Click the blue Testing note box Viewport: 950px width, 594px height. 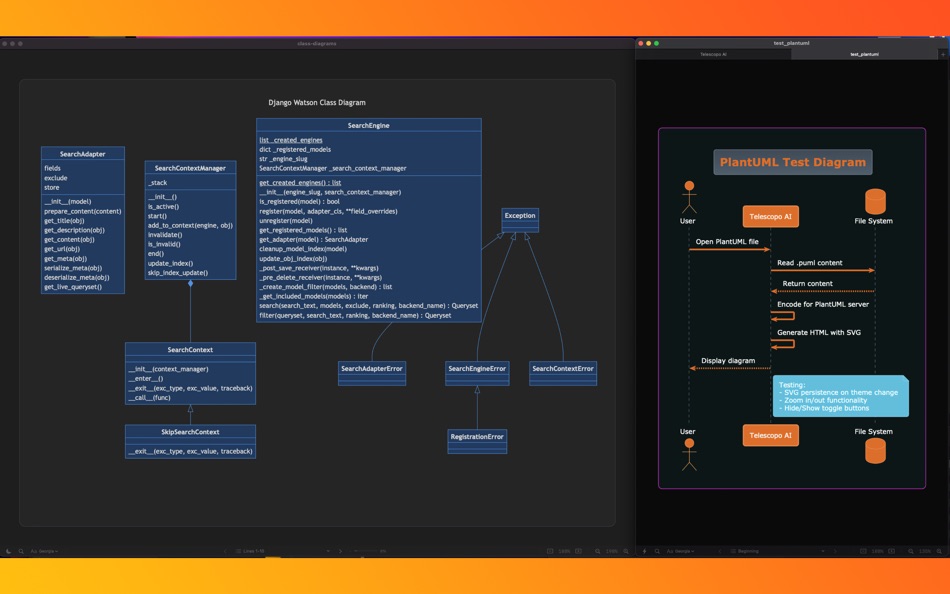840,396
